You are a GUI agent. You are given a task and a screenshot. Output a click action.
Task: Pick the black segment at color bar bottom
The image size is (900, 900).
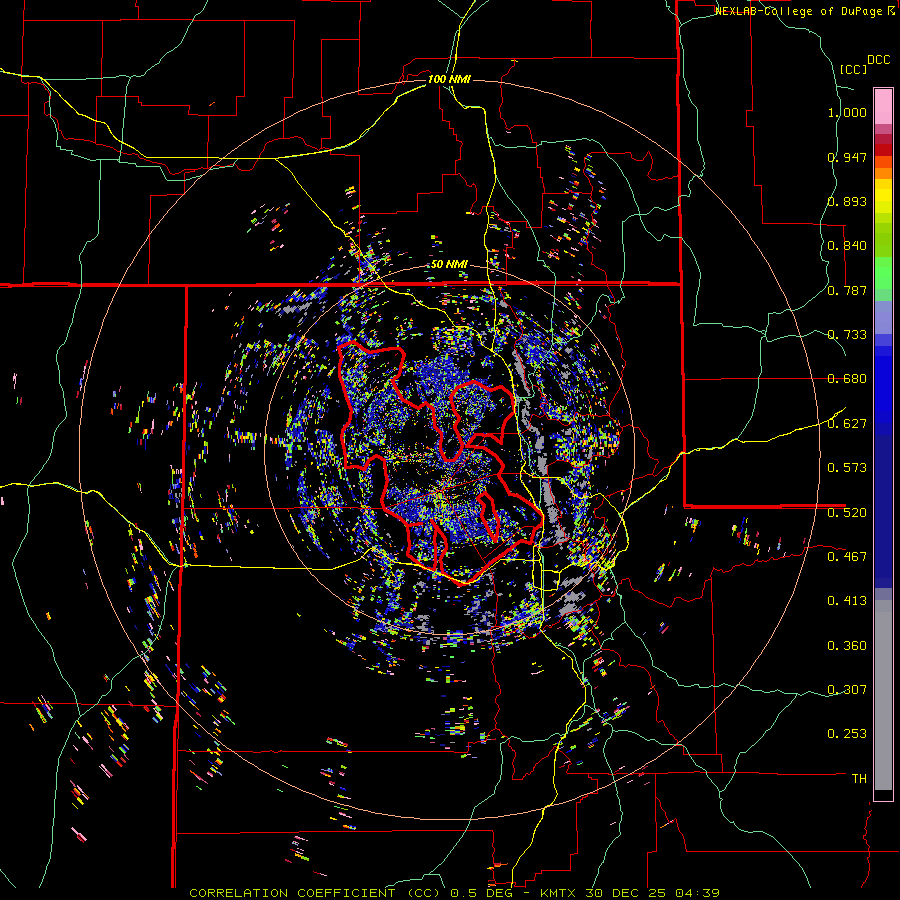(x=883, y=795)
